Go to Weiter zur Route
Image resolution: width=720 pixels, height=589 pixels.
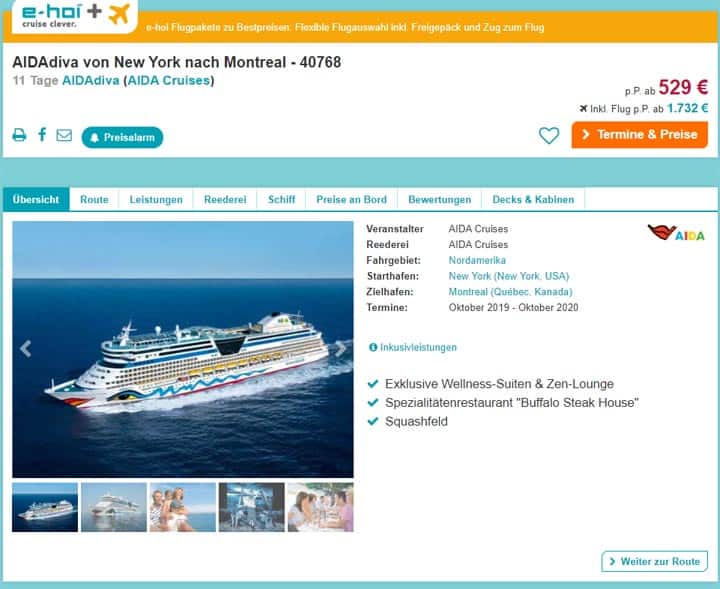[654, 561]
